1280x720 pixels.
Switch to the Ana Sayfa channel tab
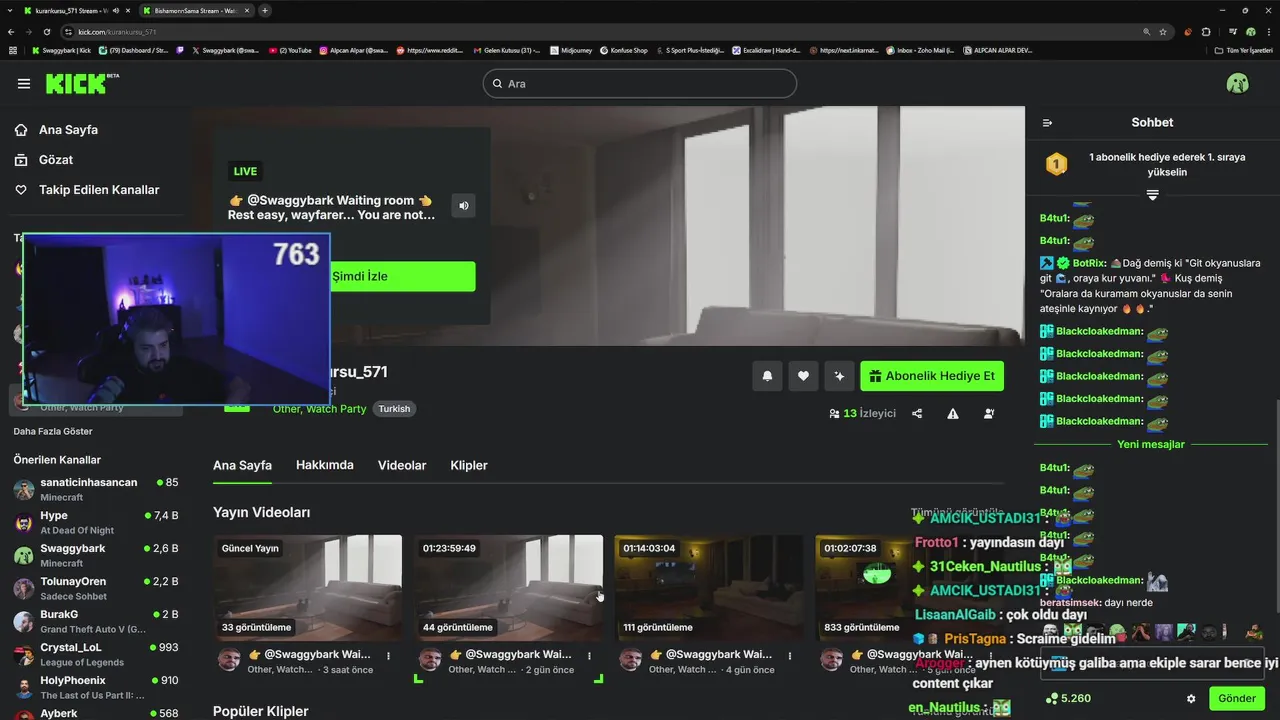(x=242, y=465)
